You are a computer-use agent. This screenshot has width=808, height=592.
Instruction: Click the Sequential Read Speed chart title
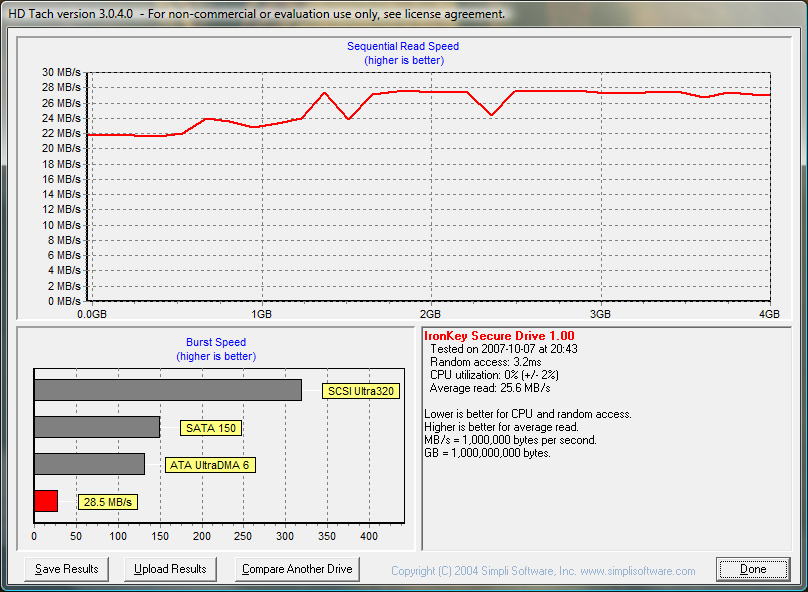click(x=403, y=46)
